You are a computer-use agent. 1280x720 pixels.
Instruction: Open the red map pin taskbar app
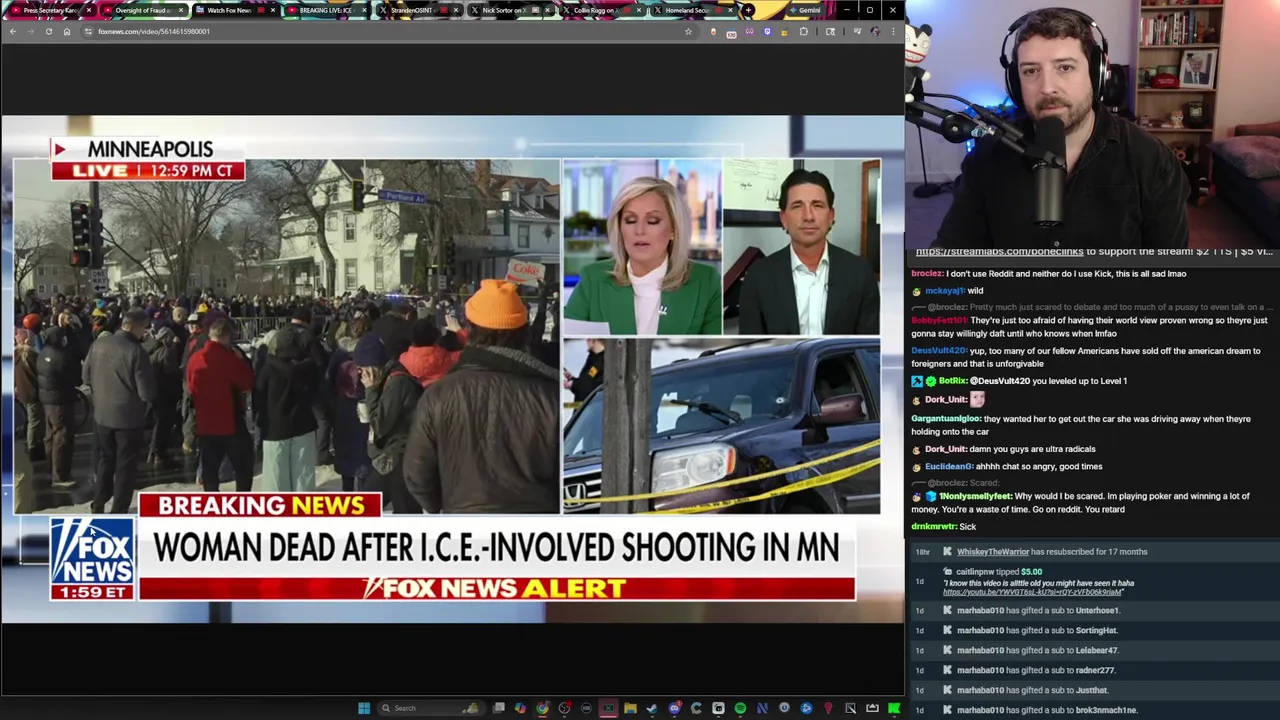[828, 708]
